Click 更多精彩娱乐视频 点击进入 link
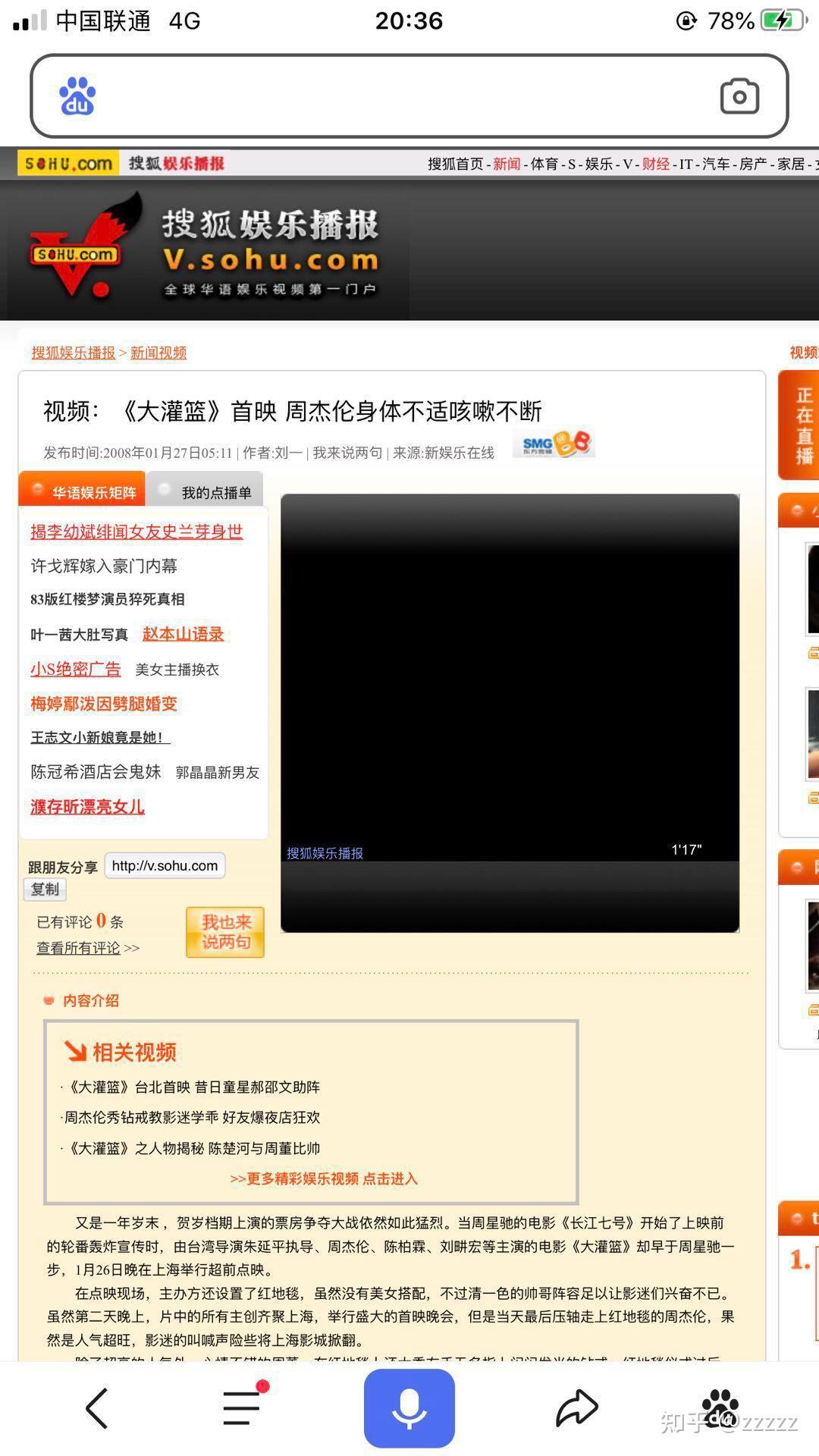The width and height of the screenshot is (819, 1456). [x=324, y=1178]
